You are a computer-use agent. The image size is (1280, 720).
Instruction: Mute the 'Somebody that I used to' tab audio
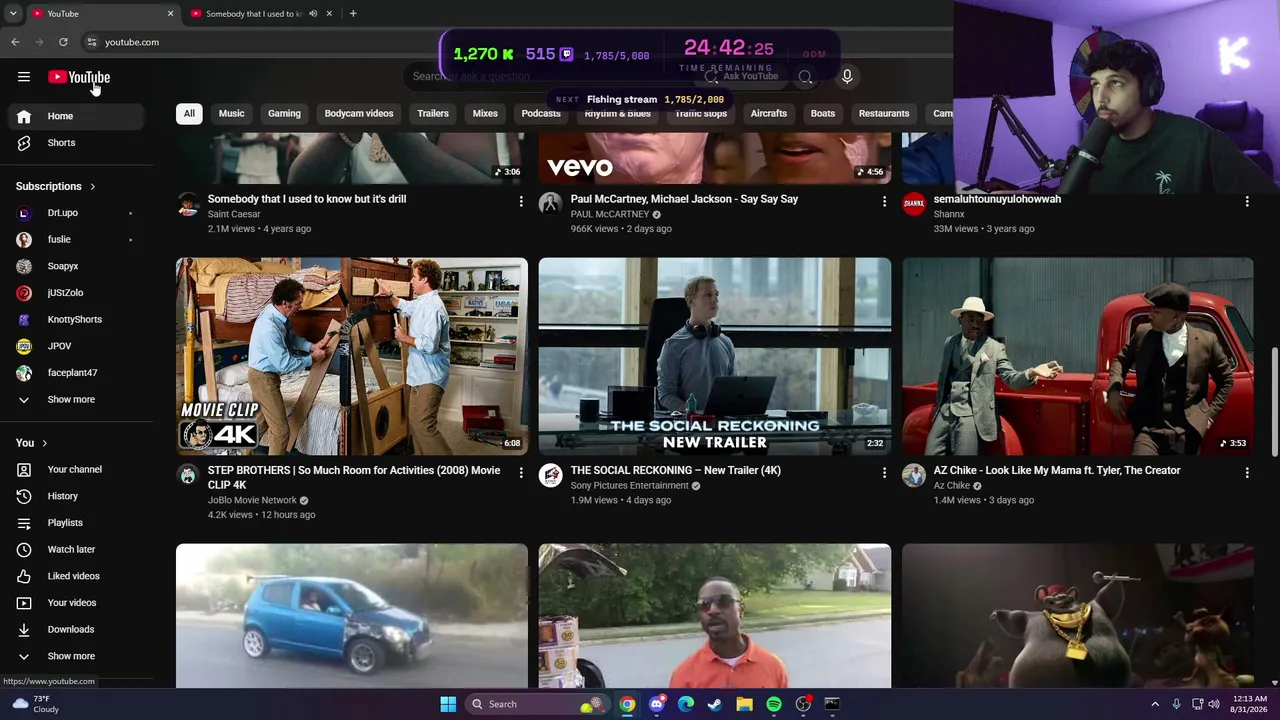pyautogui.click(x=313, y=13)
